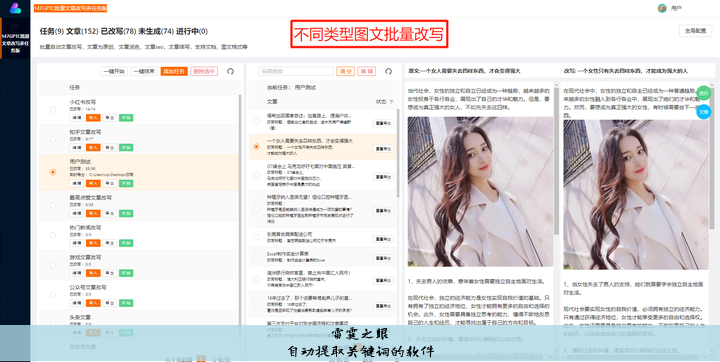This screenshot has height=362, width=720.
Task: Click the 一键结束 button
Action: [x=144, y=71]
